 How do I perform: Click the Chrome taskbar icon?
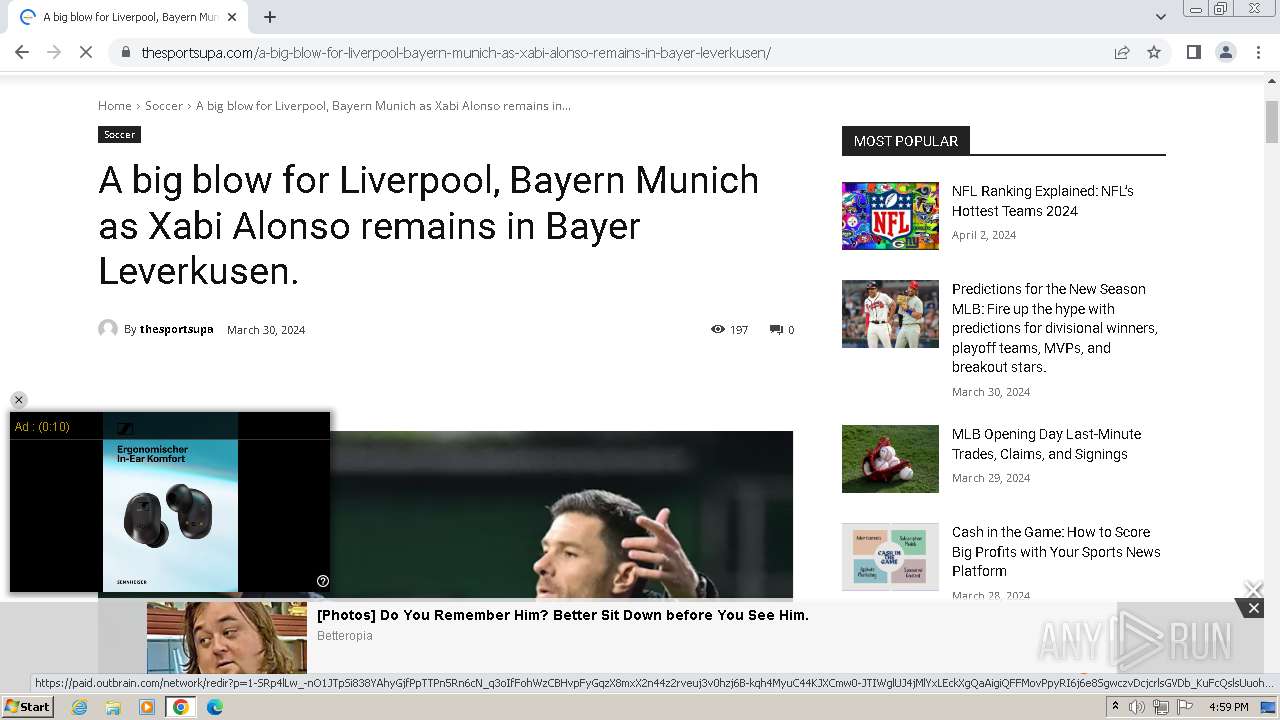pos(180,707)
